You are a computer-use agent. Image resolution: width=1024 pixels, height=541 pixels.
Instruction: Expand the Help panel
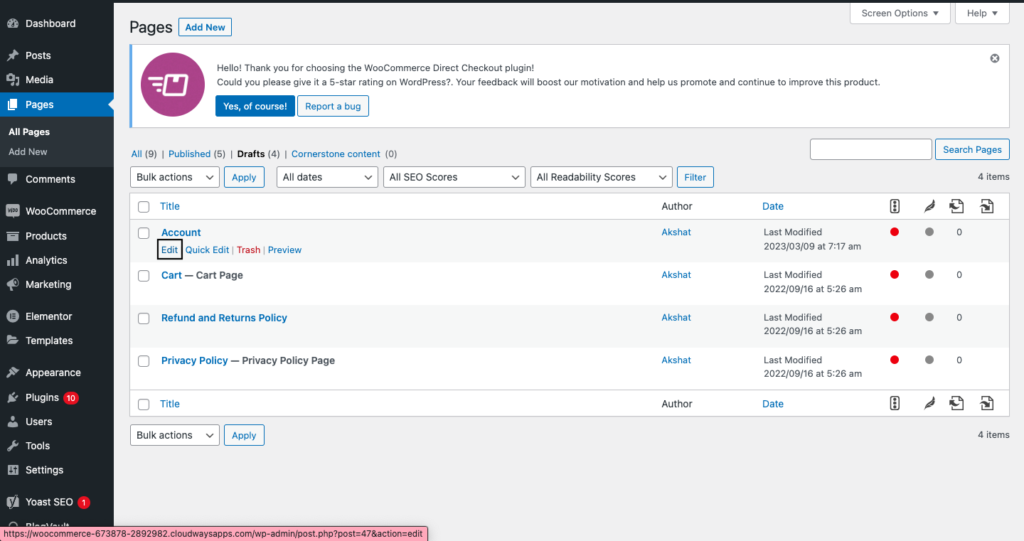click(x=982, y=13)
